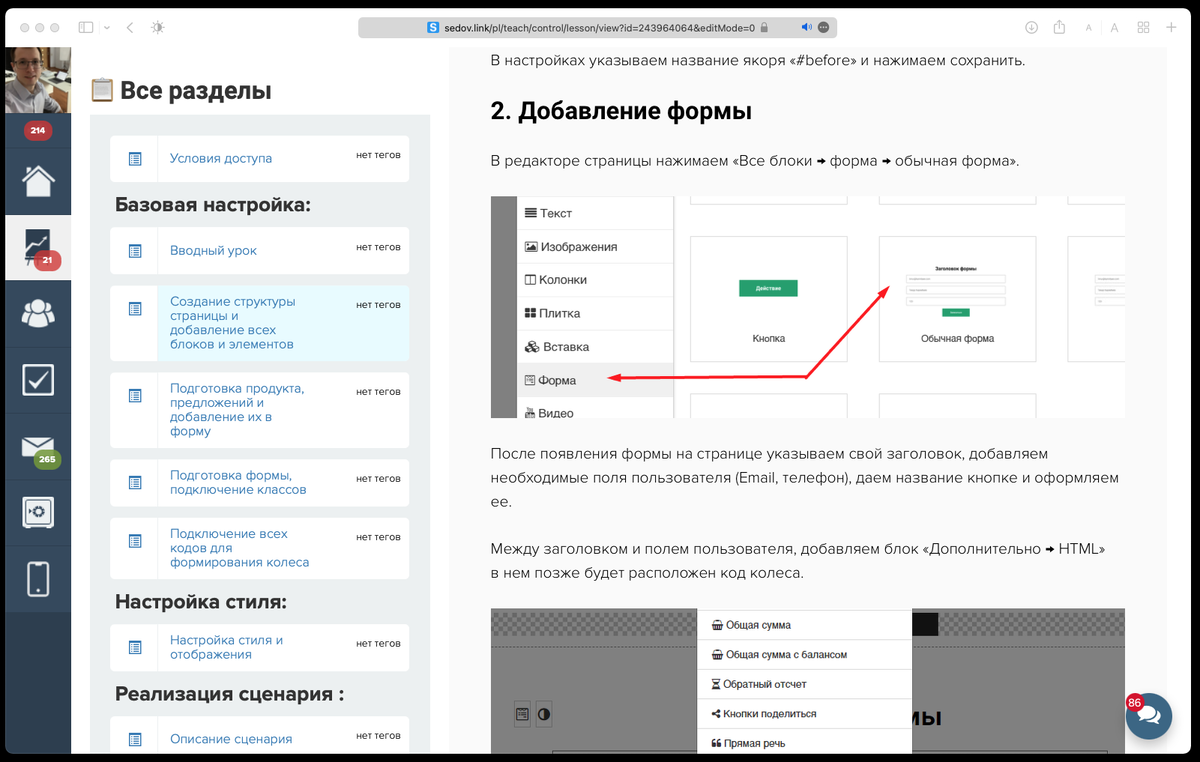This screenshot has height=762, width=1200.
Task: Open the home icon in left sidebar
Action: click(38, 181)
